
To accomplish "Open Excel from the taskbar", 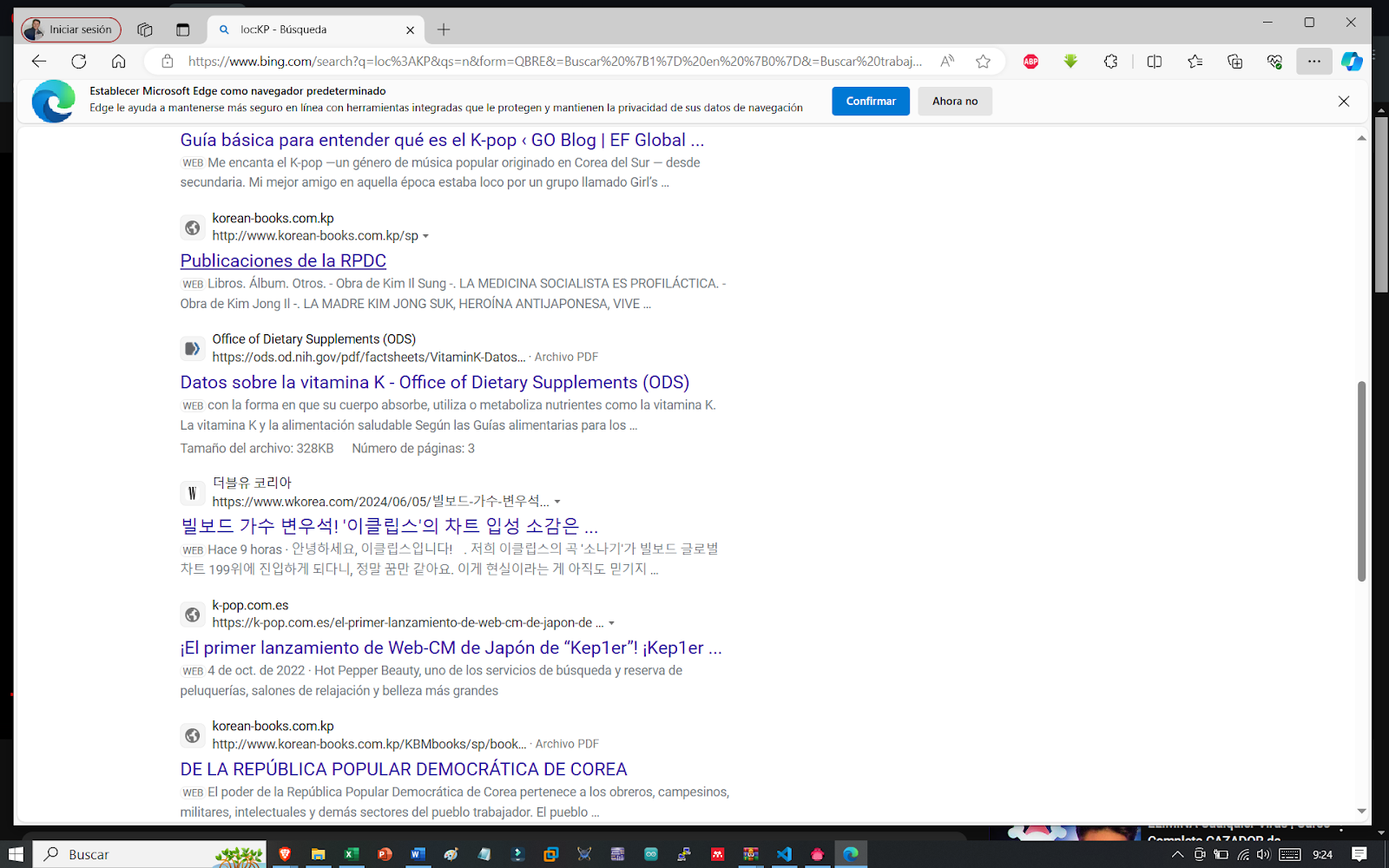I will (351, 854).
